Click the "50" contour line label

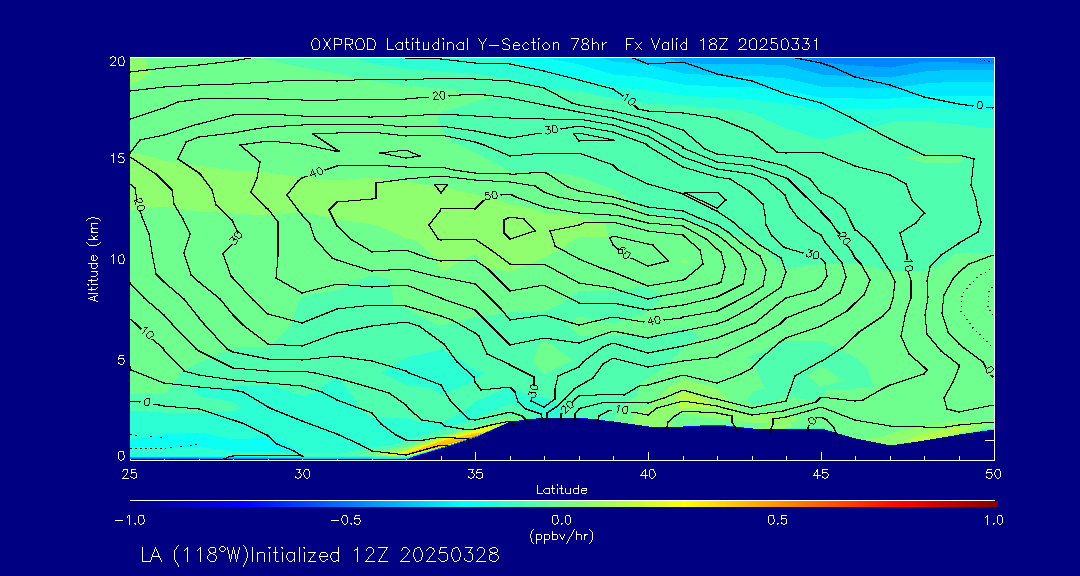[x=491, y=196]
